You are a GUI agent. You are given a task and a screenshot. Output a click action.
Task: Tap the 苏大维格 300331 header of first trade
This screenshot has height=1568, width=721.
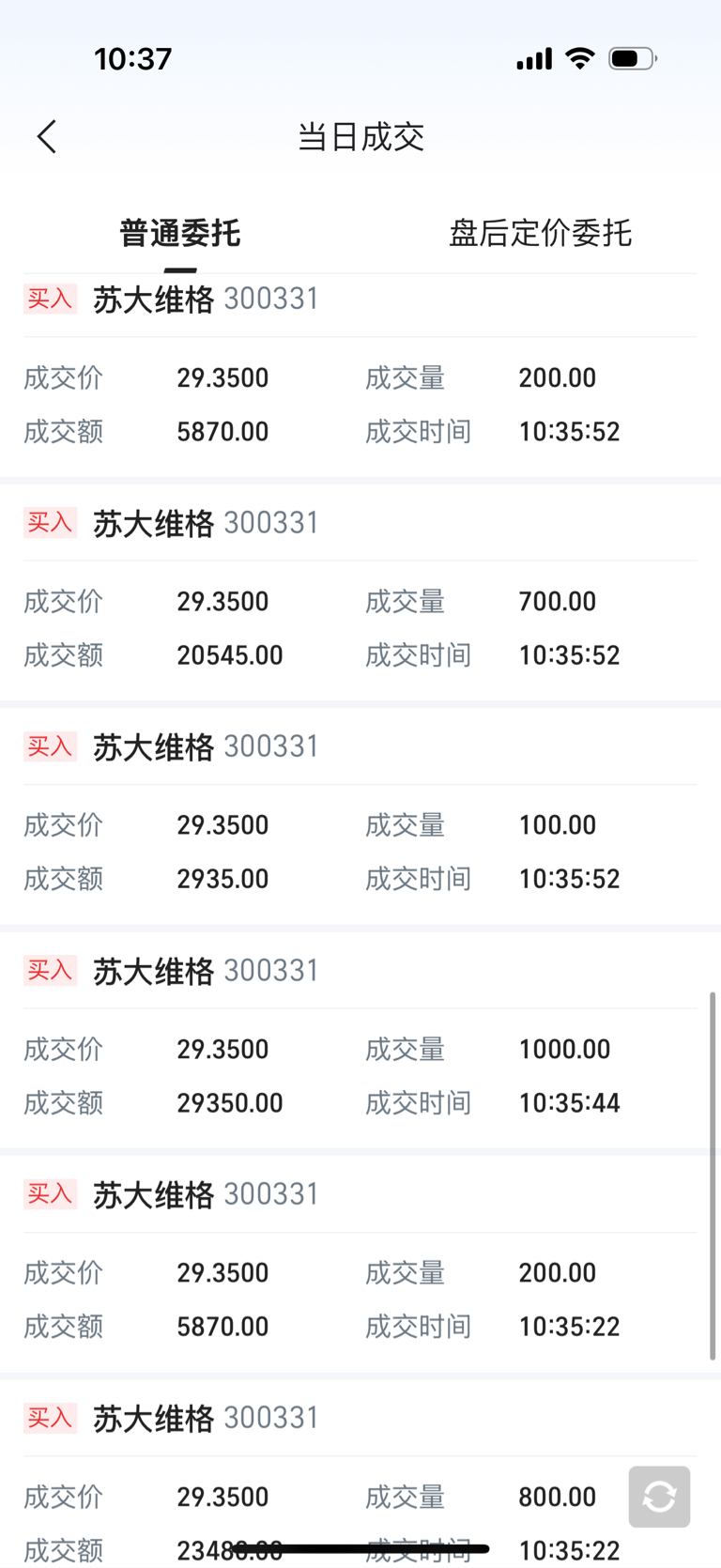[207, 300]
